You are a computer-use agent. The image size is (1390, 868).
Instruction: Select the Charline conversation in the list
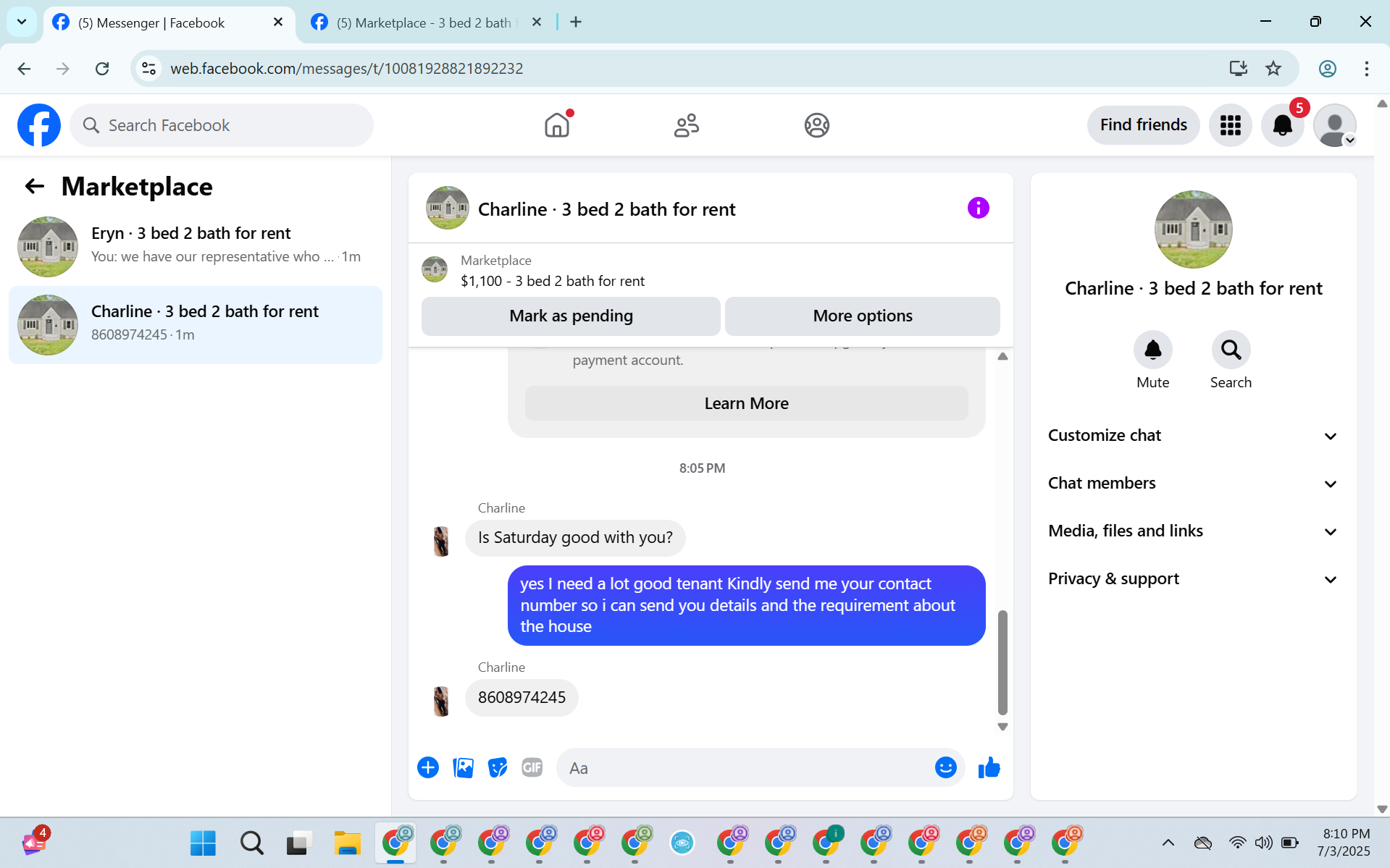[196, 324]
